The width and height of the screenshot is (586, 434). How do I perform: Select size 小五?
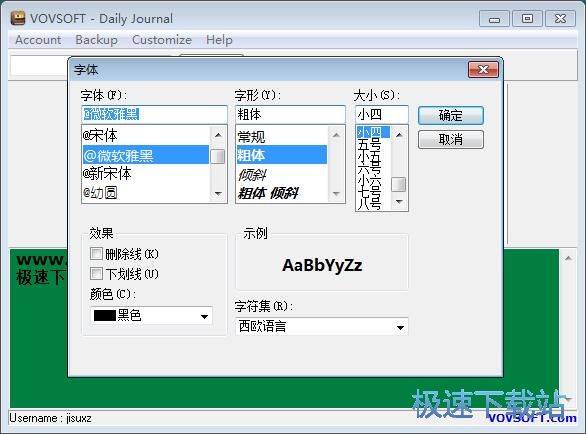(x=373, y=156)
